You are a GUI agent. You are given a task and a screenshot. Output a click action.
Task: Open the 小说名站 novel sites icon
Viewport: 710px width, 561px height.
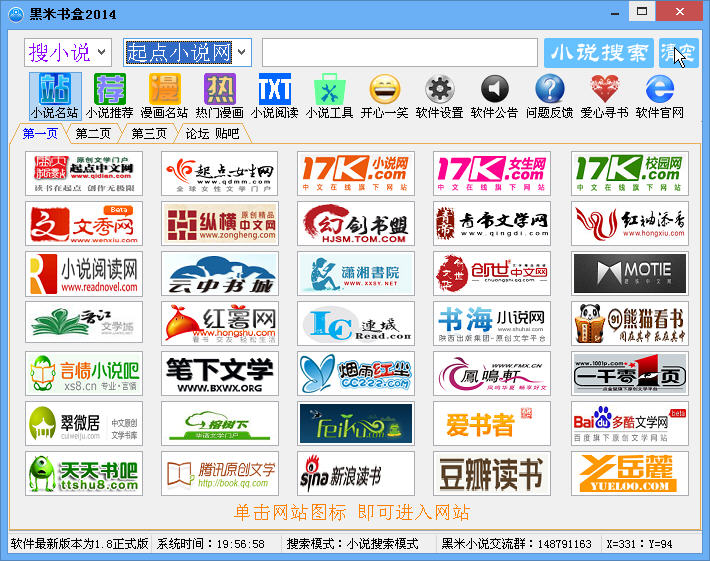tap(55, 90)
